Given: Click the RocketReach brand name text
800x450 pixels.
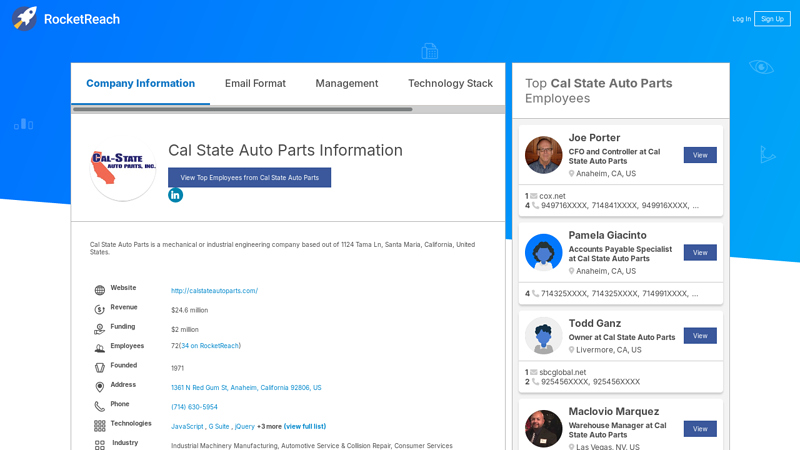Looking at the screenshot, I should coord(82,19).
